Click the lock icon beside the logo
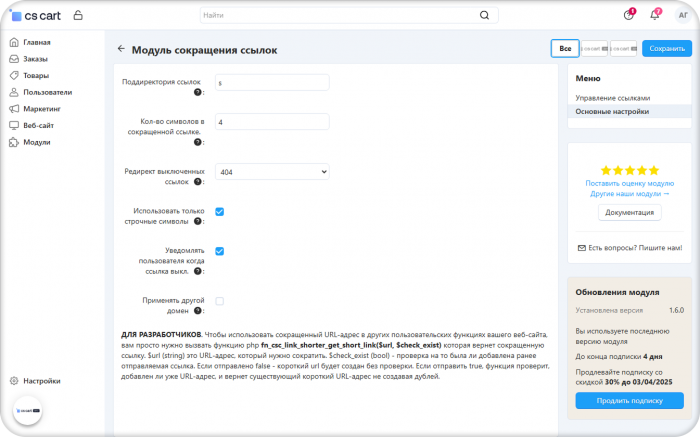 78,15
